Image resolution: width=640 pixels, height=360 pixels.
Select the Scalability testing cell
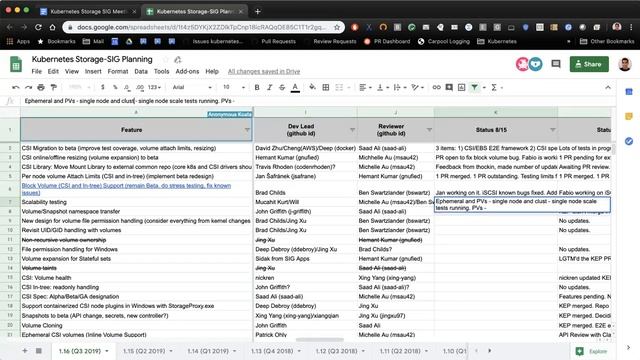coord(136,202)
